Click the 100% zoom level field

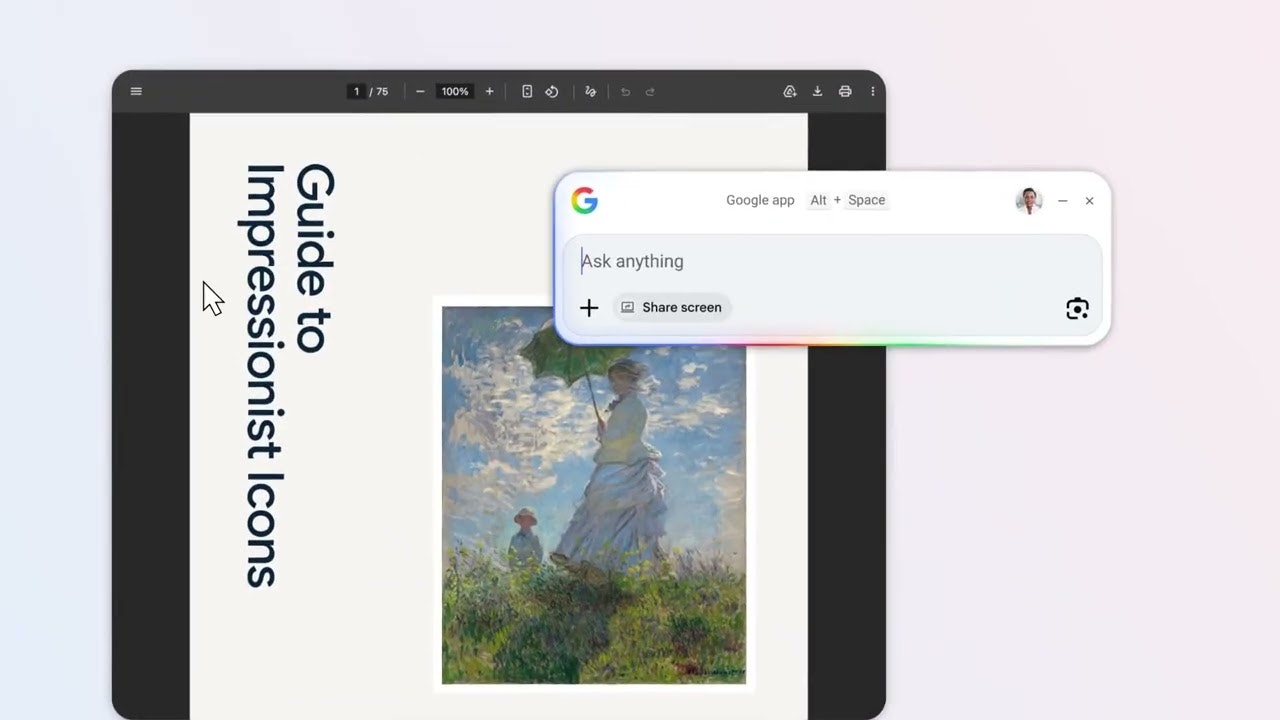tap(455, 91)
